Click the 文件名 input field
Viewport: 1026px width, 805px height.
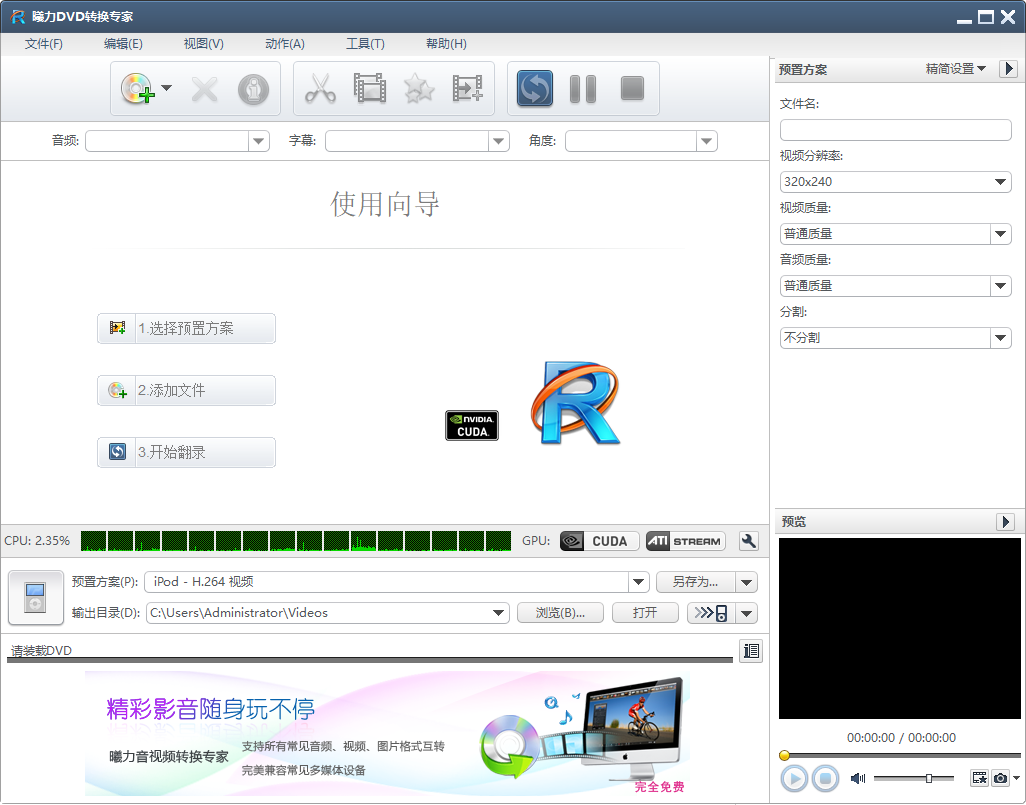click(896, 130)
